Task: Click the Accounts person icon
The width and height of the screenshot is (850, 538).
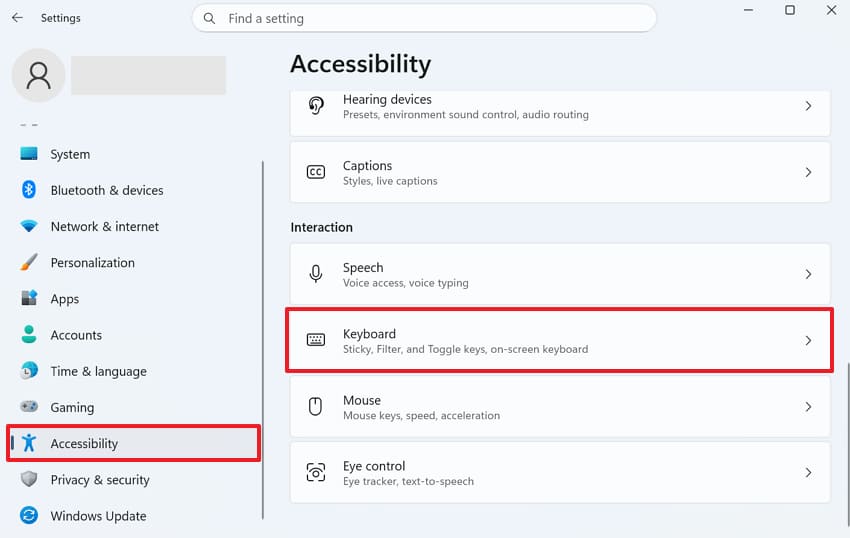Action: 29,335
